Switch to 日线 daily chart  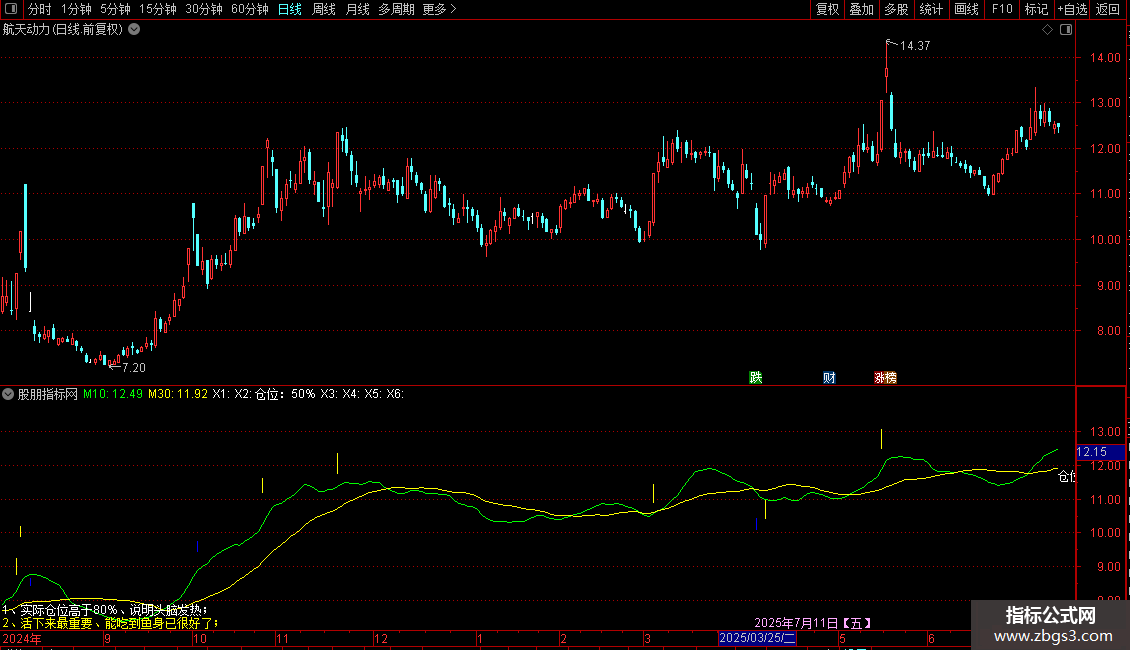[x=290, y=9]
